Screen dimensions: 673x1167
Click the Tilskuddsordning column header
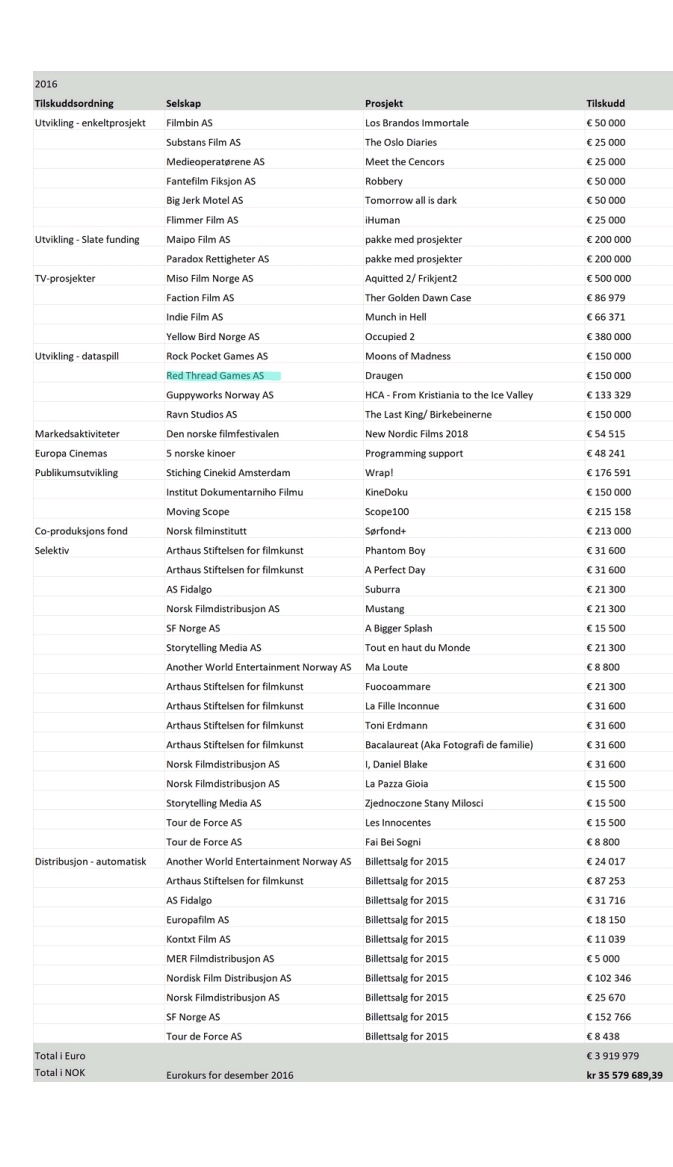(74, 103)
